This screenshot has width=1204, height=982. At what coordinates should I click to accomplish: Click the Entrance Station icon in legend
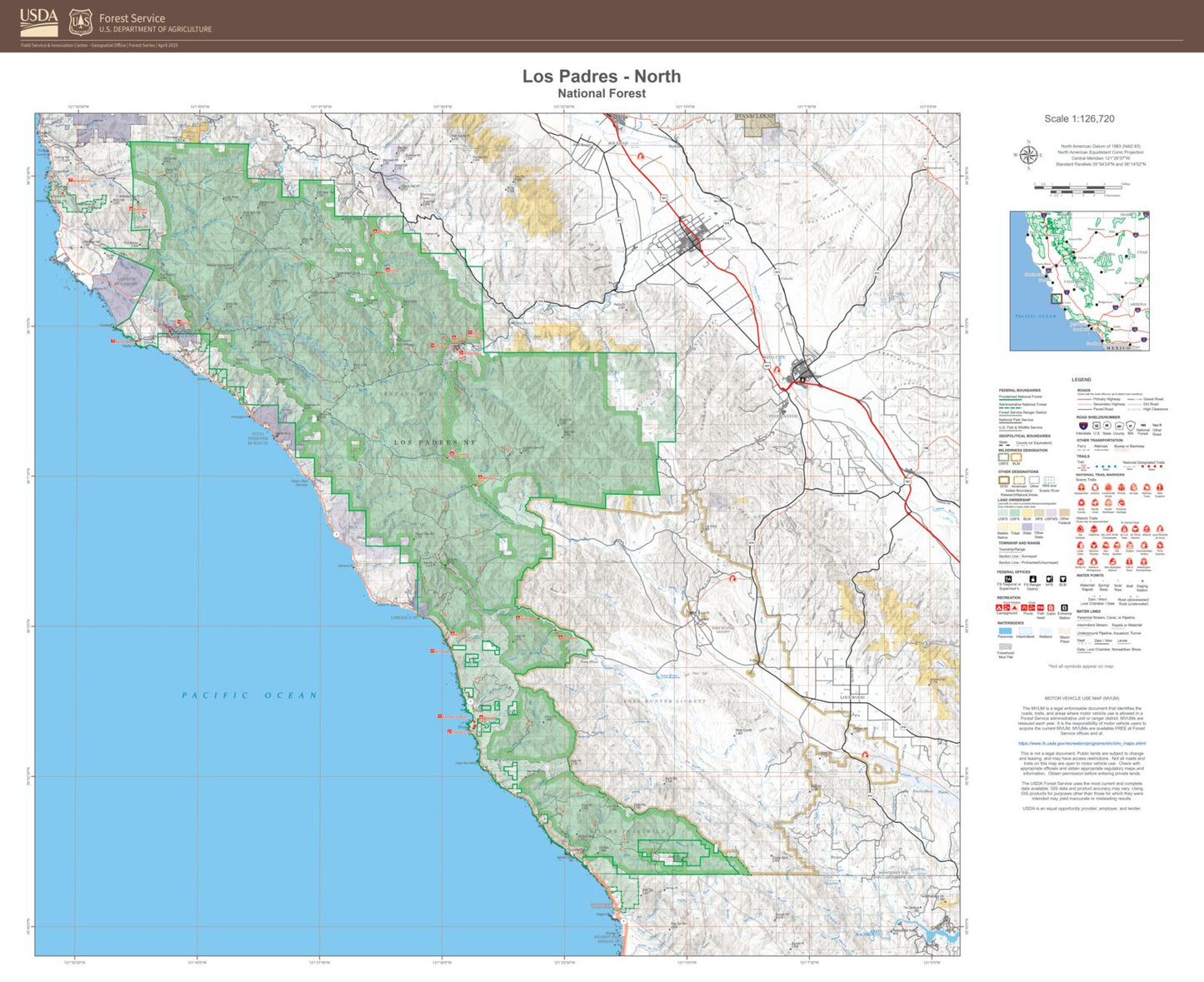pos(1063,607)
